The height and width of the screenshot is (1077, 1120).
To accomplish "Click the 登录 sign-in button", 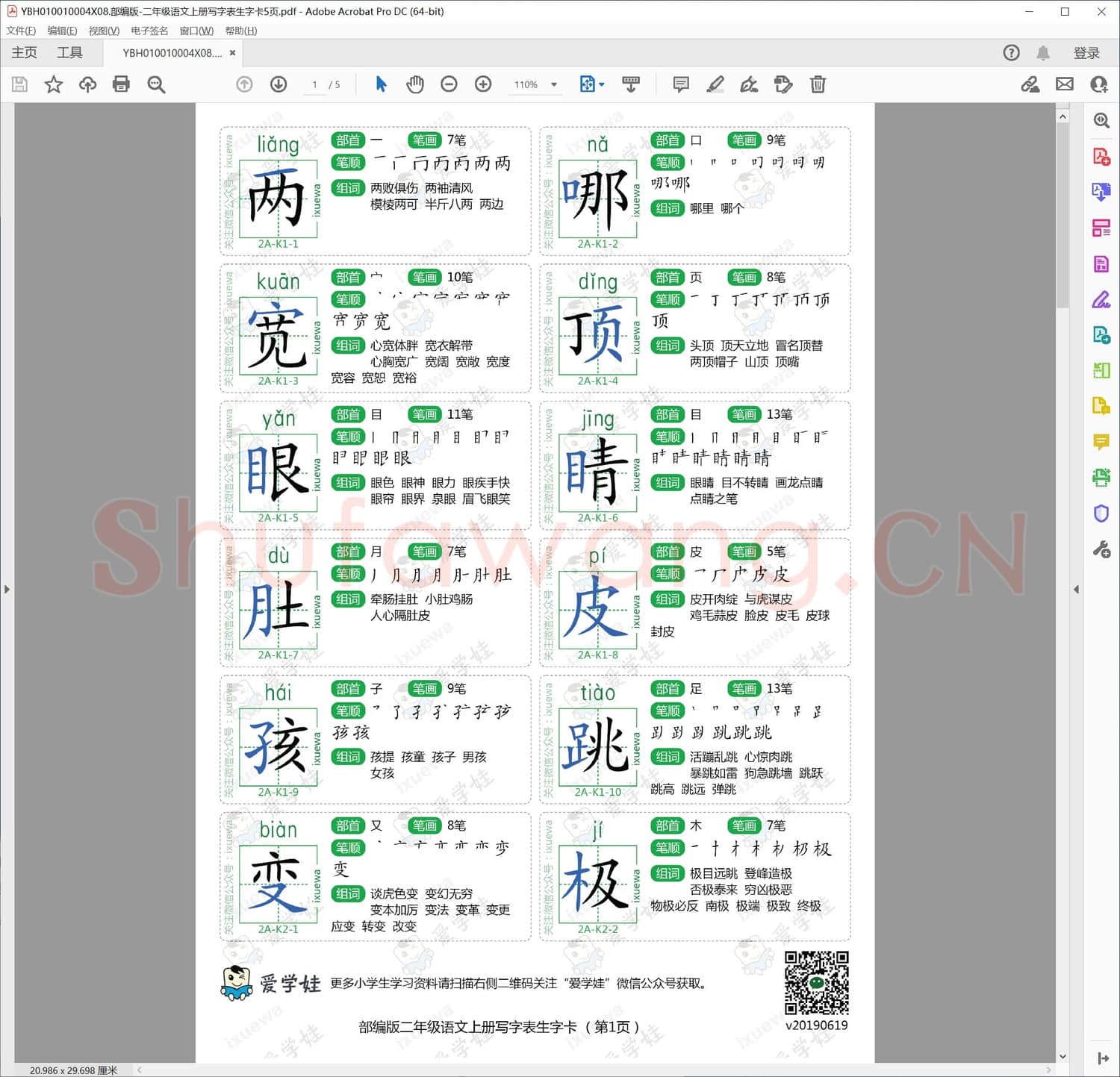I will pyautogui.click(x=1086, y=53).
